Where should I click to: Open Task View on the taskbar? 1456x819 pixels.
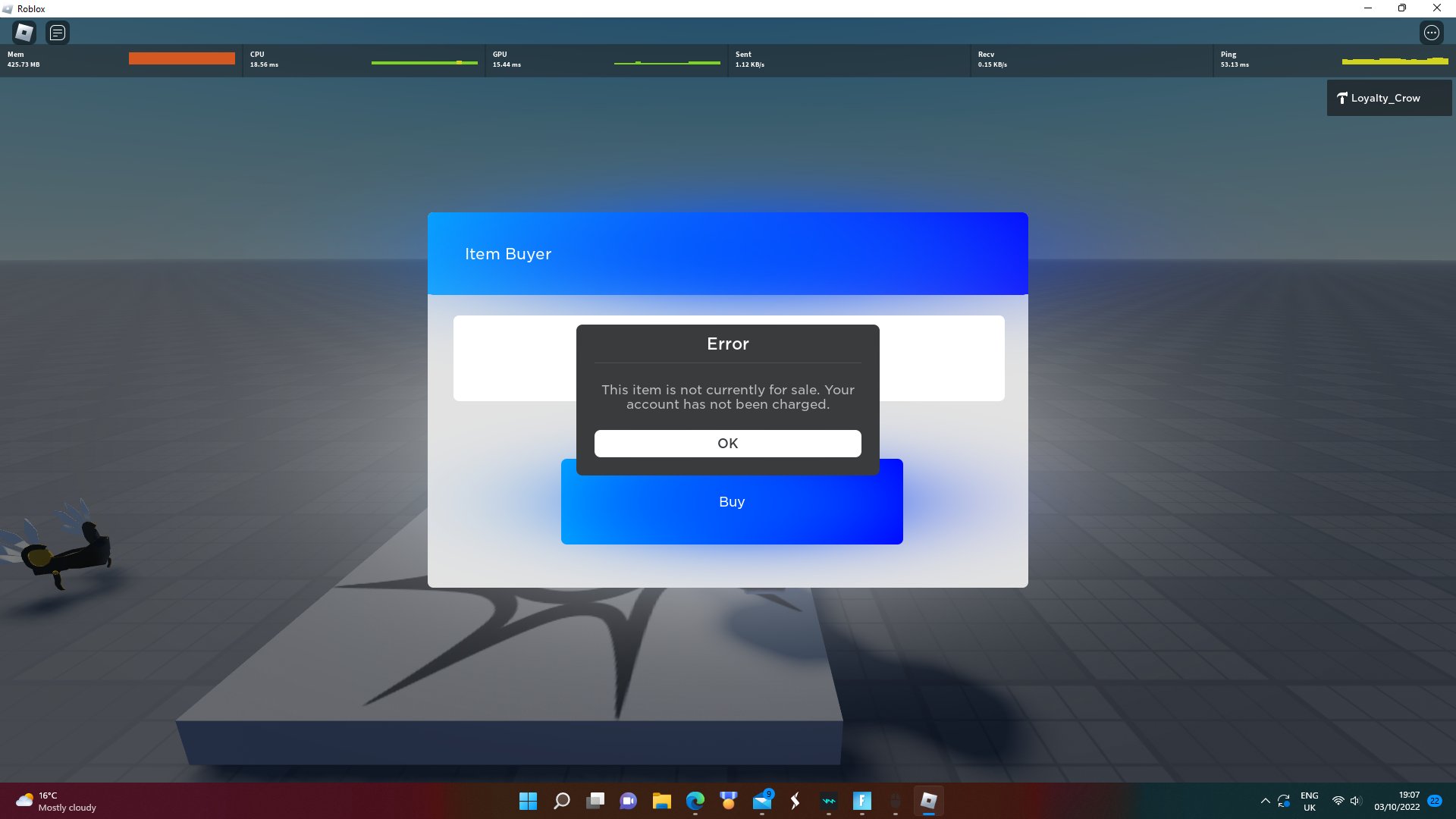595,801
